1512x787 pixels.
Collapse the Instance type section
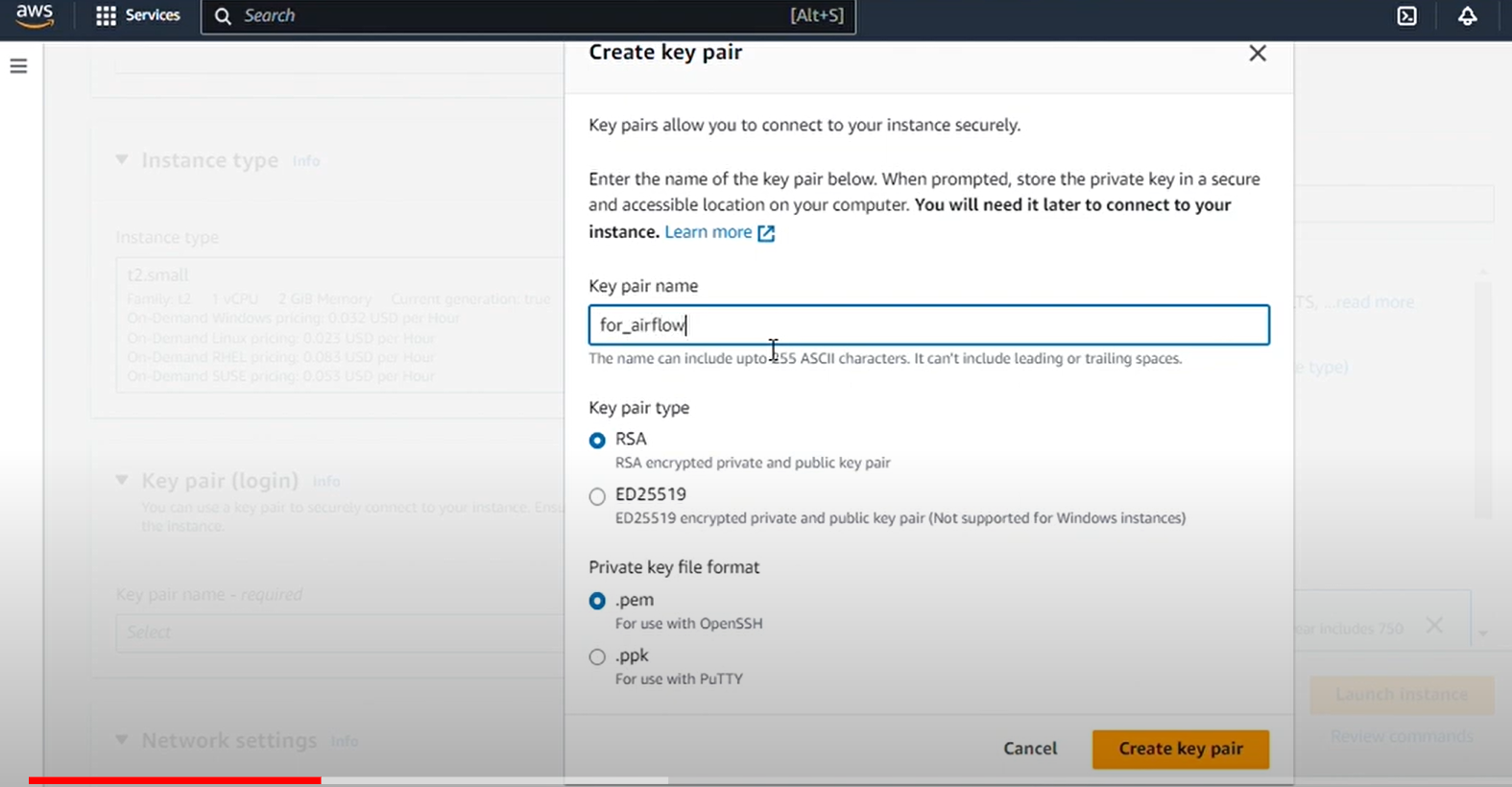click(122, 160)
